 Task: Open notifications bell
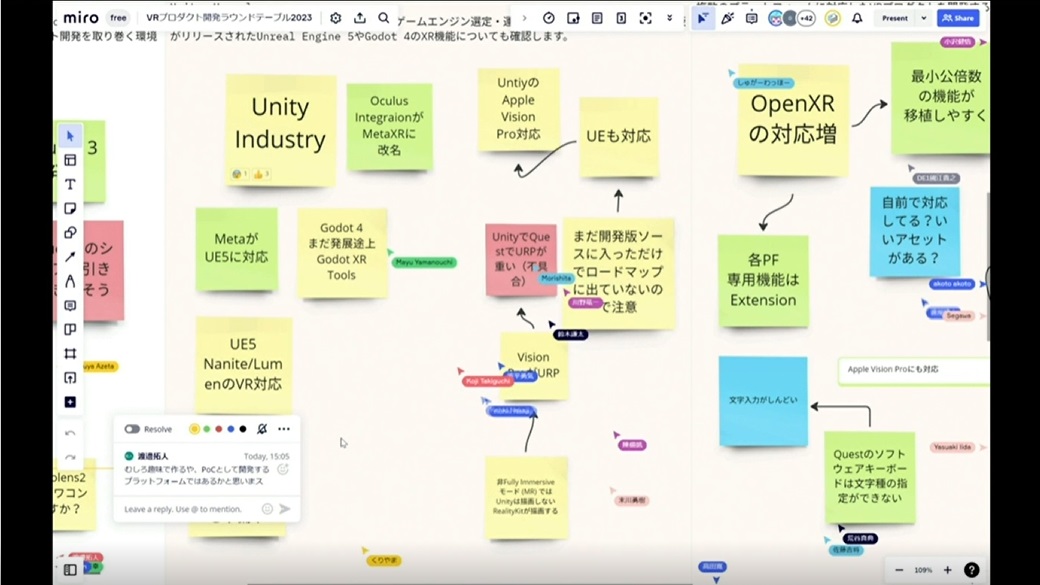tap(857, 18)
